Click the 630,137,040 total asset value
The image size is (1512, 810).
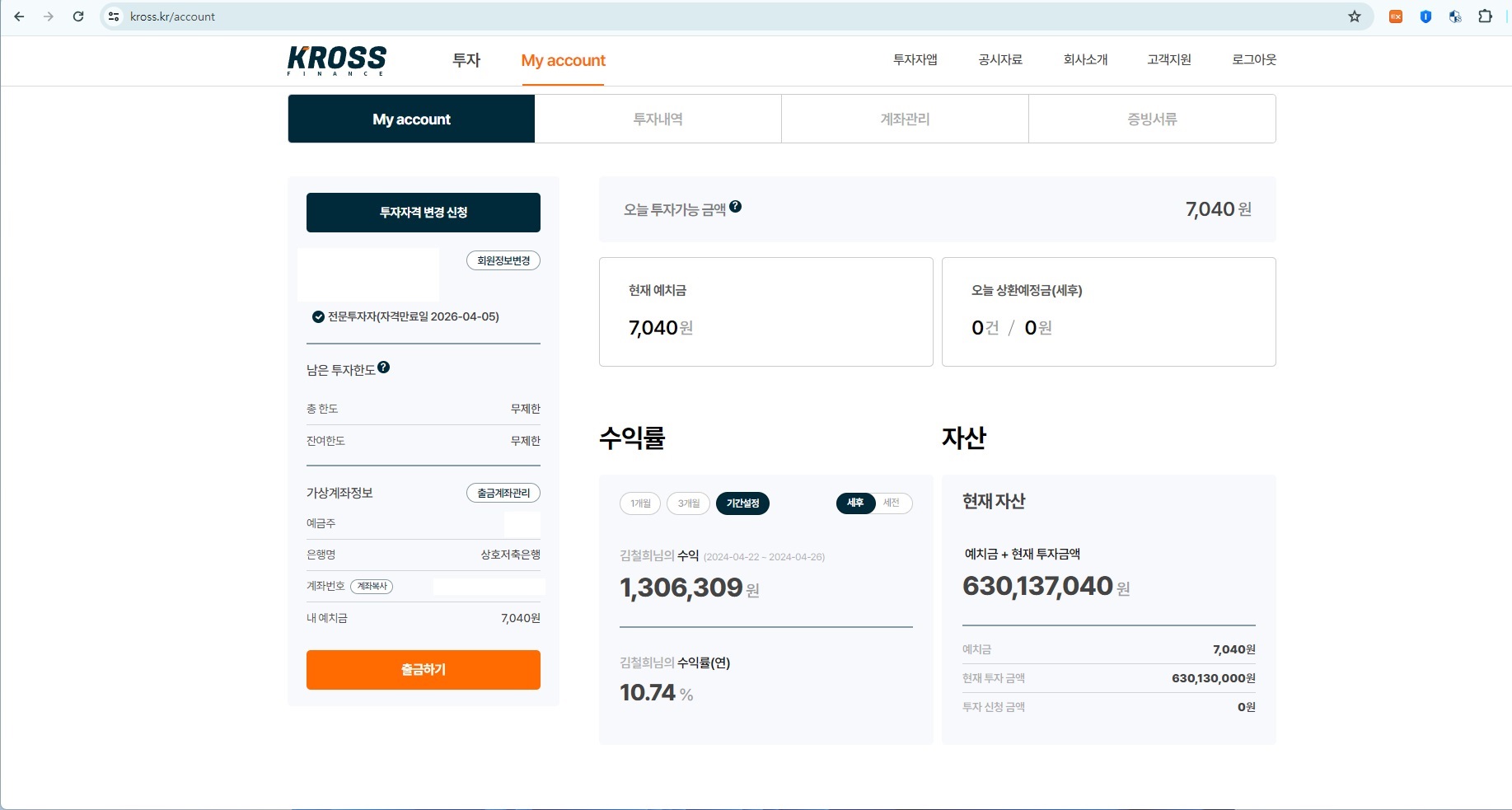pyautogui.click(x=1037, y=586)
